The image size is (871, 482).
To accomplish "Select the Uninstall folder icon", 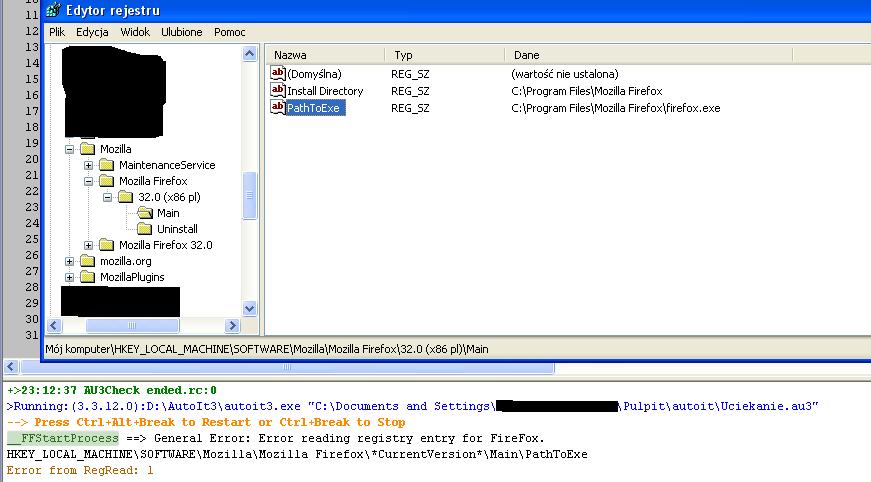I will click(144, 229).
